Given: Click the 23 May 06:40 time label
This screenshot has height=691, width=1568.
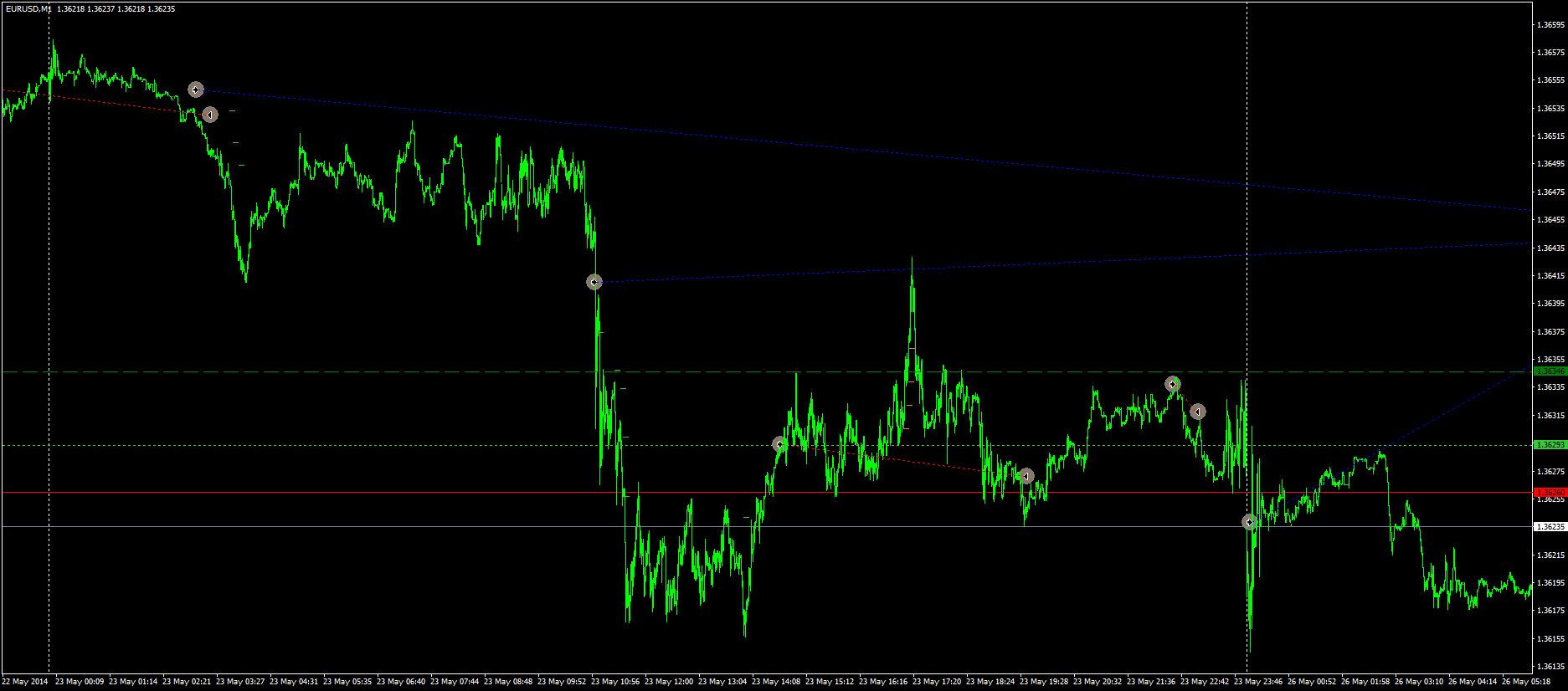Looking at the screenshot, I should pyautogui.click(x=402, y=682).
